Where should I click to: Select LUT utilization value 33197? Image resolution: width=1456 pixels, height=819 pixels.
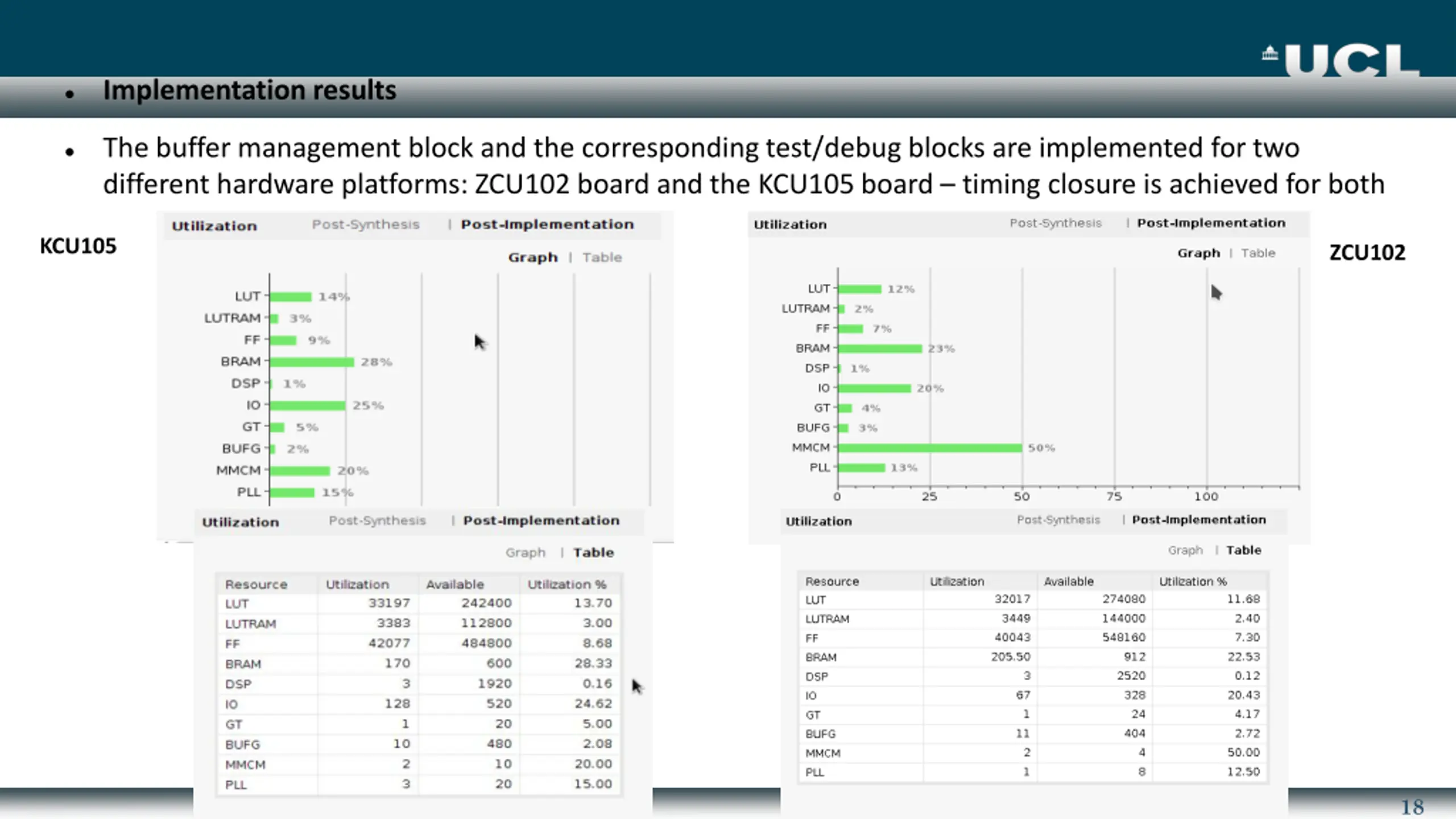point(389,603)
